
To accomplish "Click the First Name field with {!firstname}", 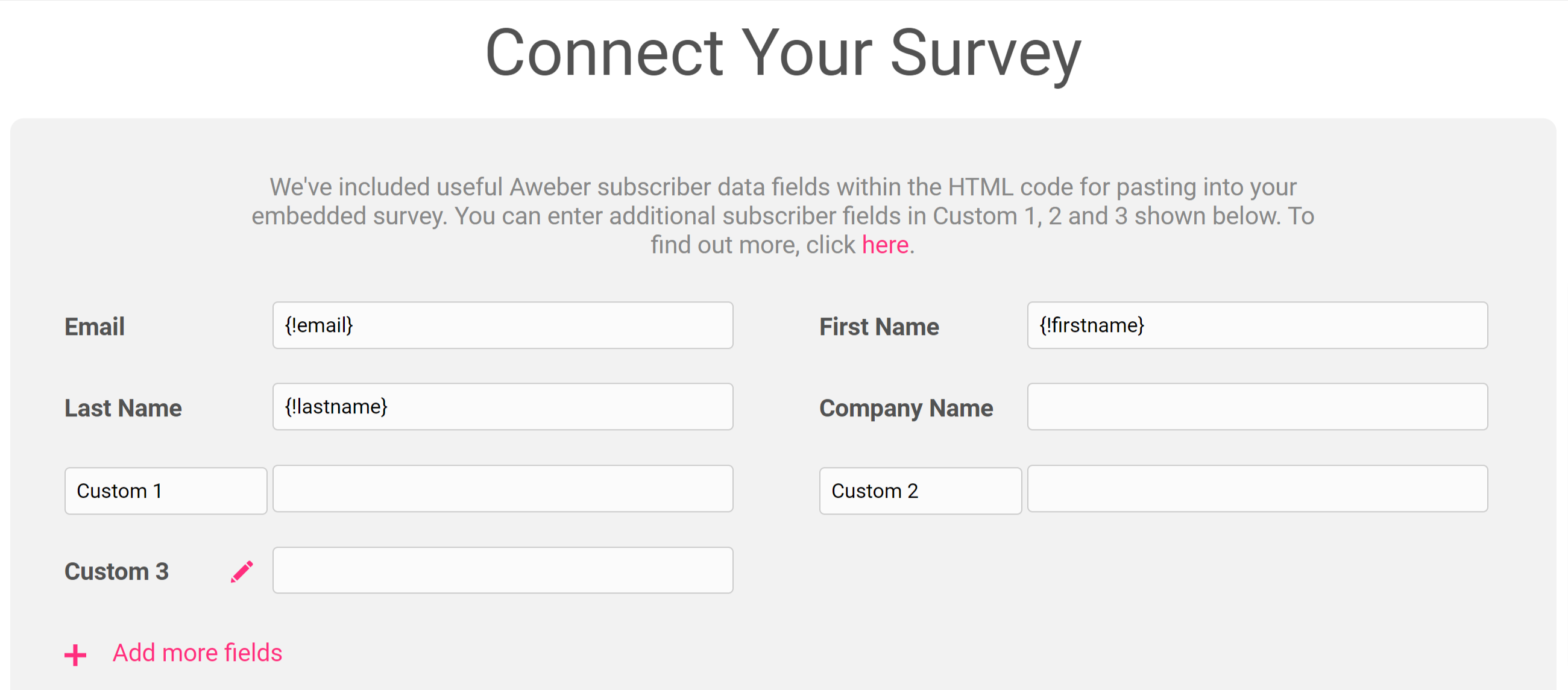I will [1258, 325].
